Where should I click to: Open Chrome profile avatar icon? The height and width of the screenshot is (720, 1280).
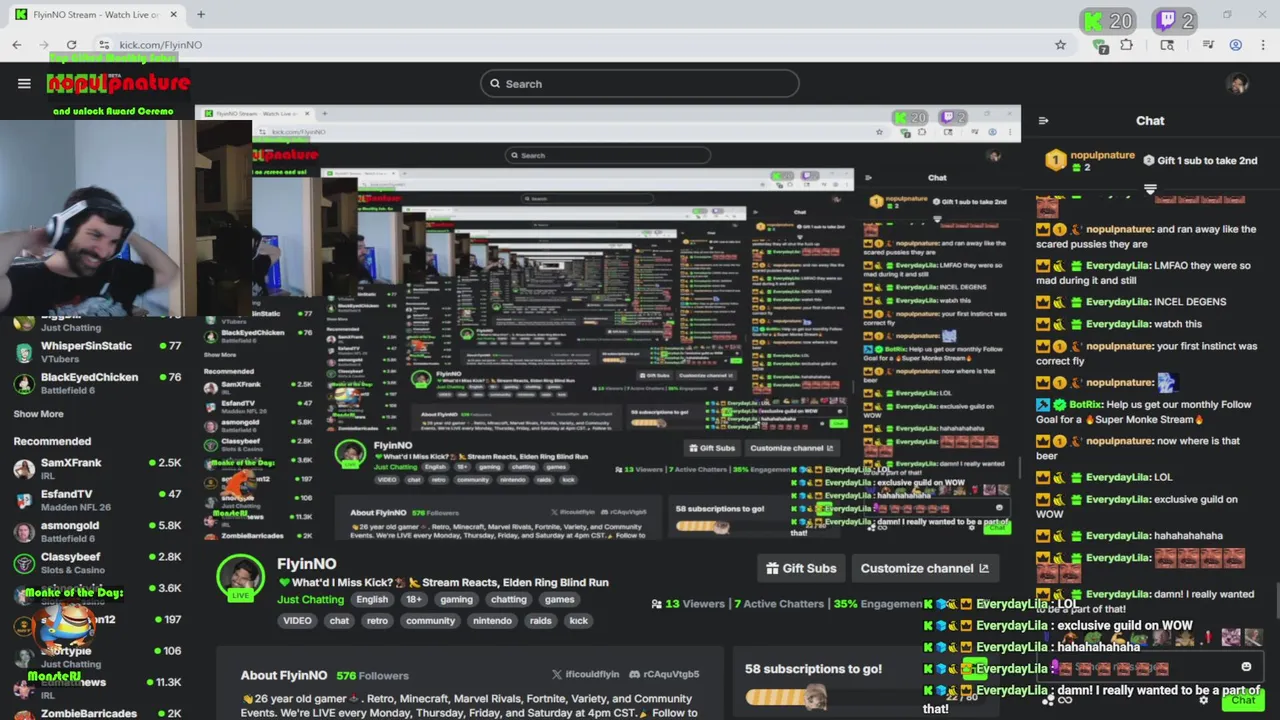(x=1236, y=45)
